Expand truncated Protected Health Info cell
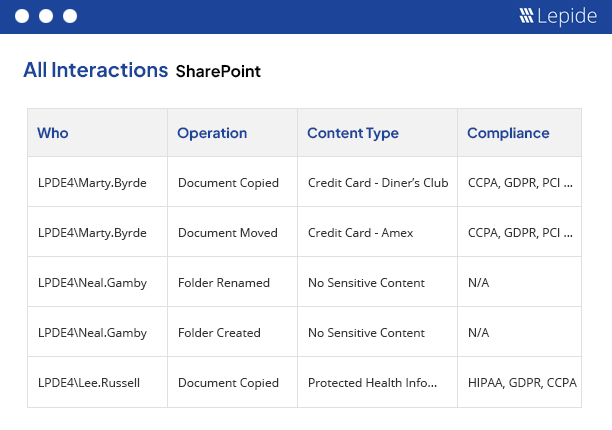This screenshot has width=612, height=430. click(x=374, y=383)
